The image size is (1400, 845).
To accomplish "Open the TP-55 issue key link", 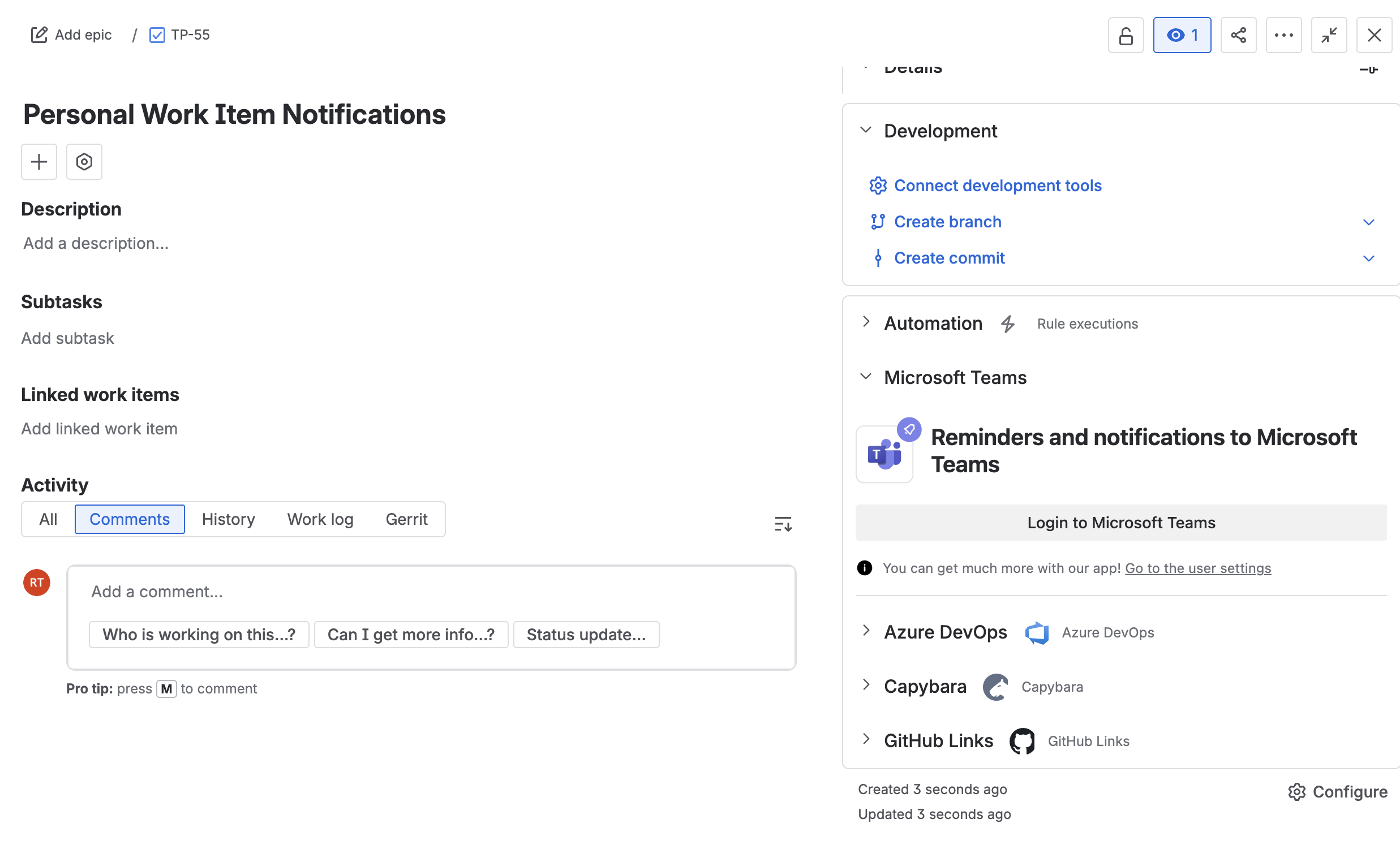I will [190, 35].
